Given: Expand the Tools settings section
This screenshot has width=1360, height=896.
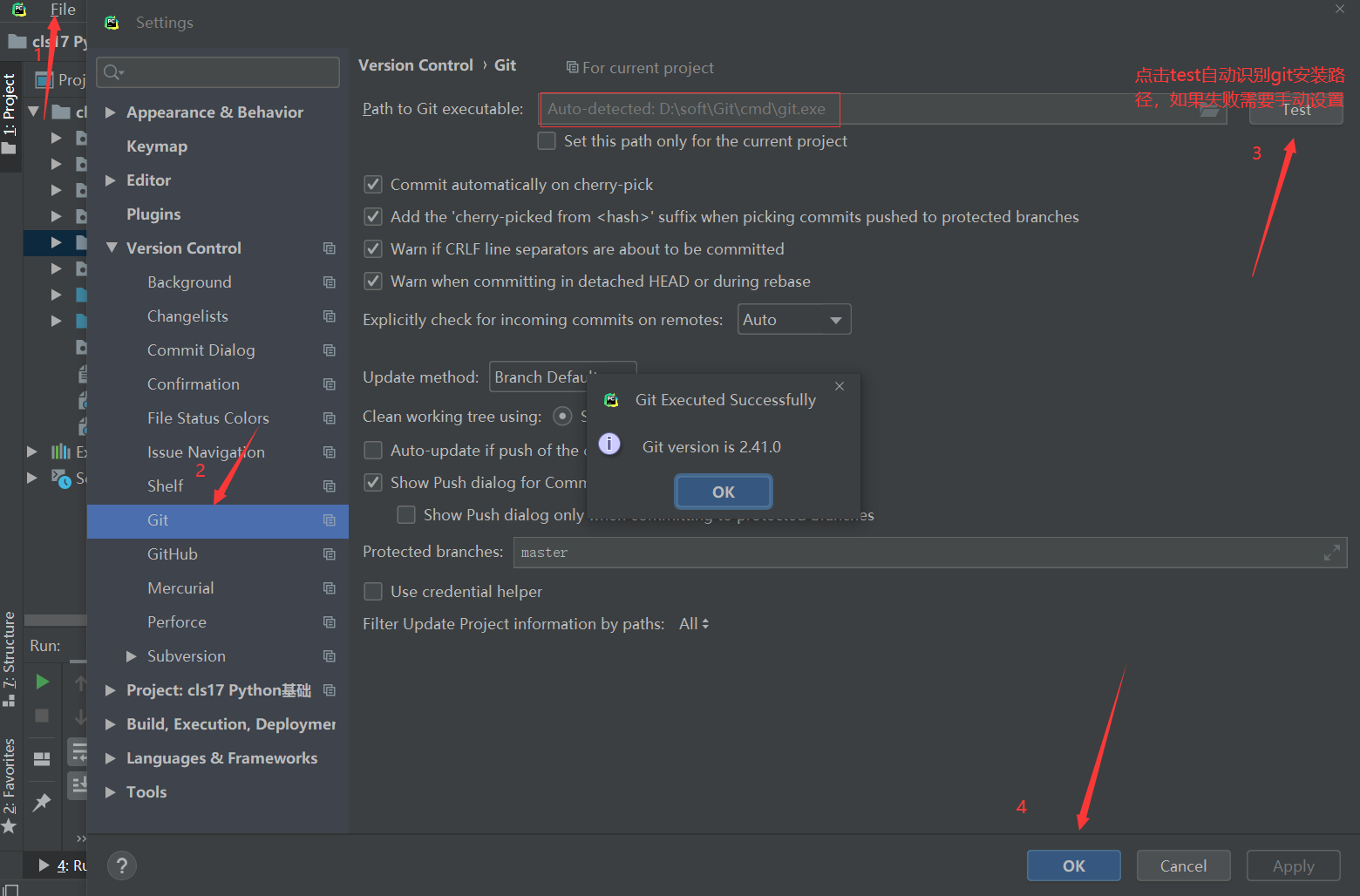Looking at the screenshot, I should [111, 792].
